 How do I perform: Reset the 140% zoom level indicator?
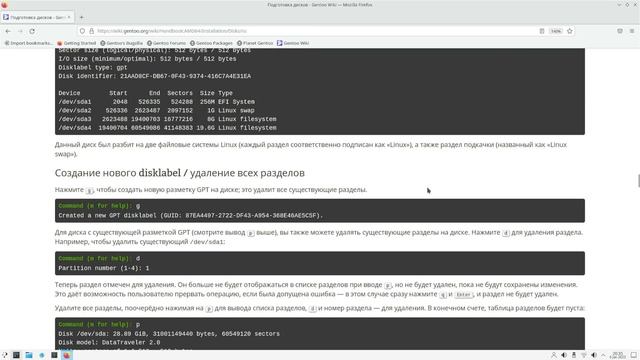[556, 31]
